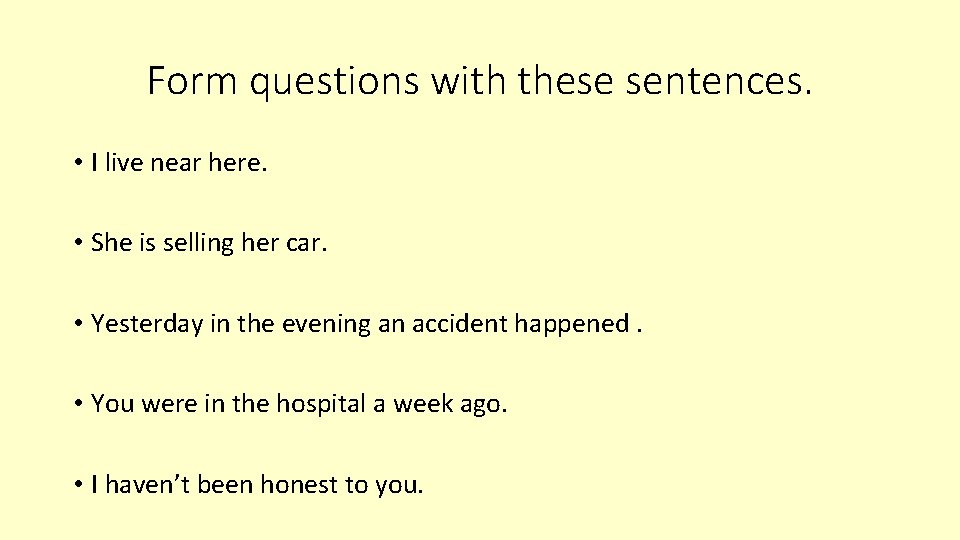Screen dimensions: 960x540
Task: Click the bullet before 'She is selling her car'
Action: point(78,243)
